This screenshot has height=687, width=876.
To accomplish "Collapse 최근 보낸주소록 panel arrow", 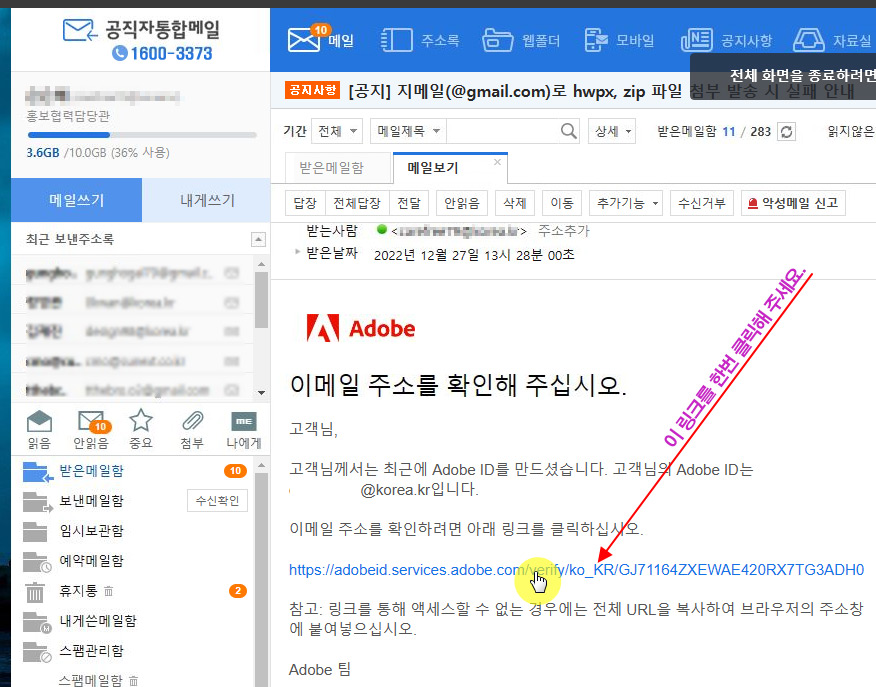I will tap(258, 240).
